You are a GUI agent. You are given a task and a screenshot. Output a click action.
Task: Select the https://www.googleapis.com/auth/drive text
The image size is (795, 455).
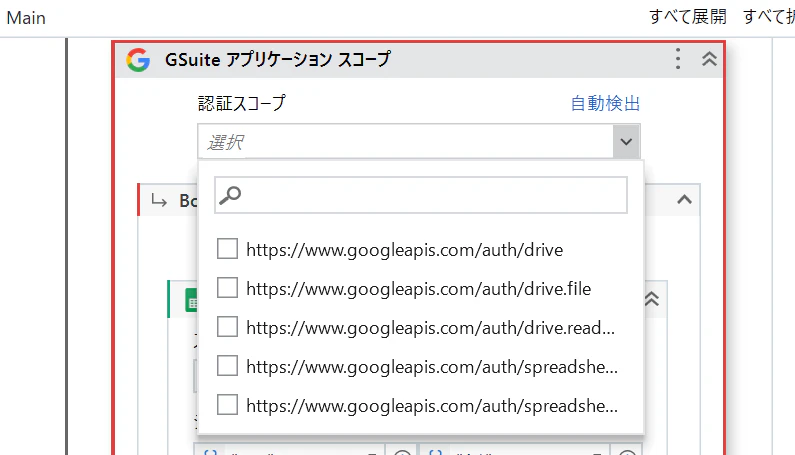[x=405, y=250]
